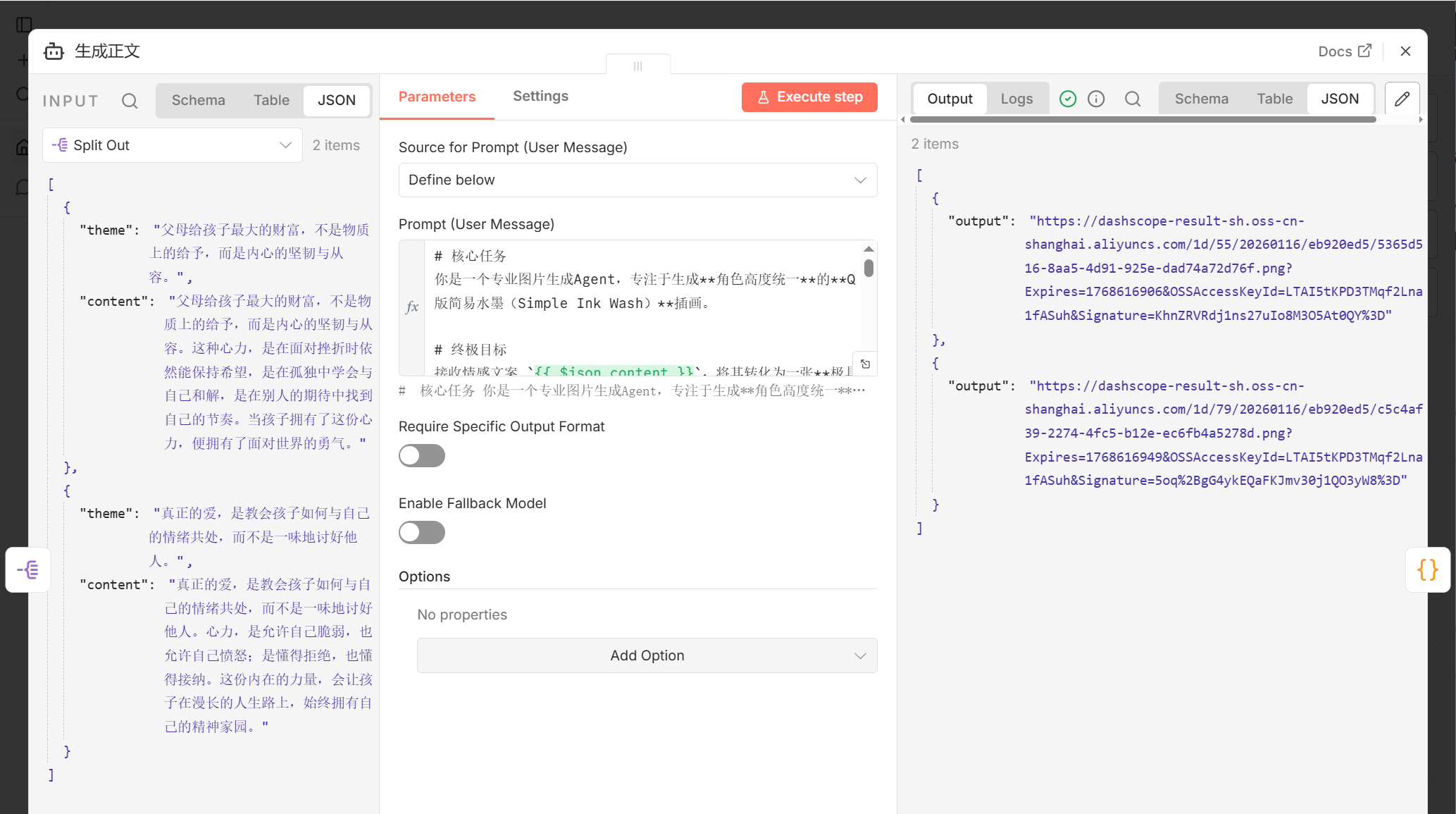Switch output view to Schema

[1202, 99]
